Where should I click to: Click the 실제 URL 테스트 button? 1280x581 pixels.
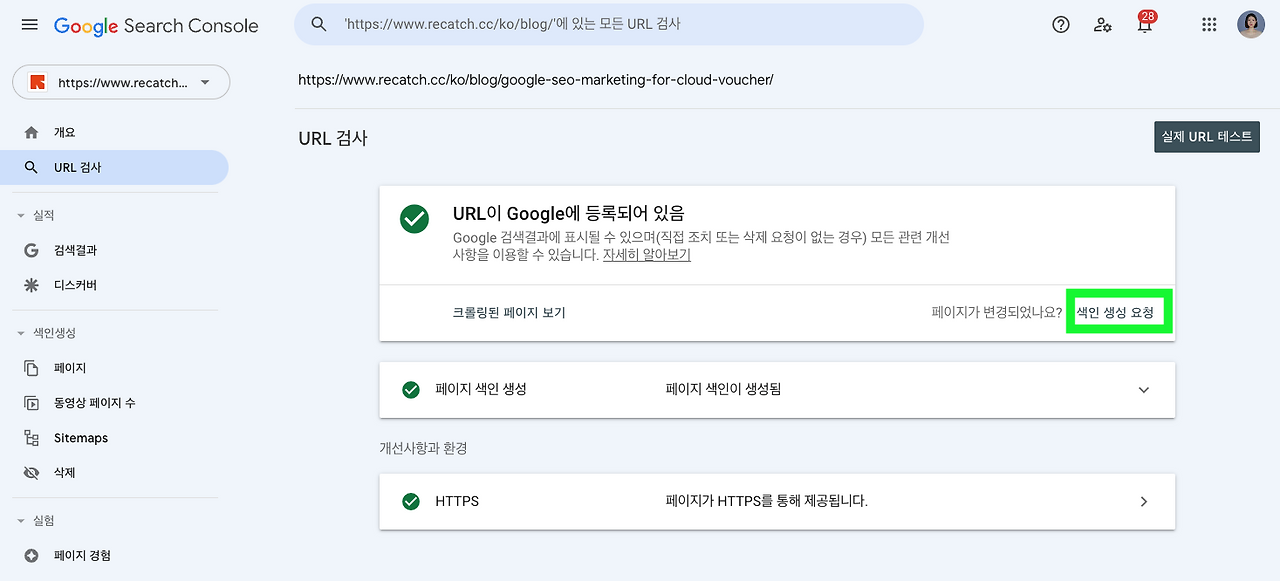tap(1206, 136)
